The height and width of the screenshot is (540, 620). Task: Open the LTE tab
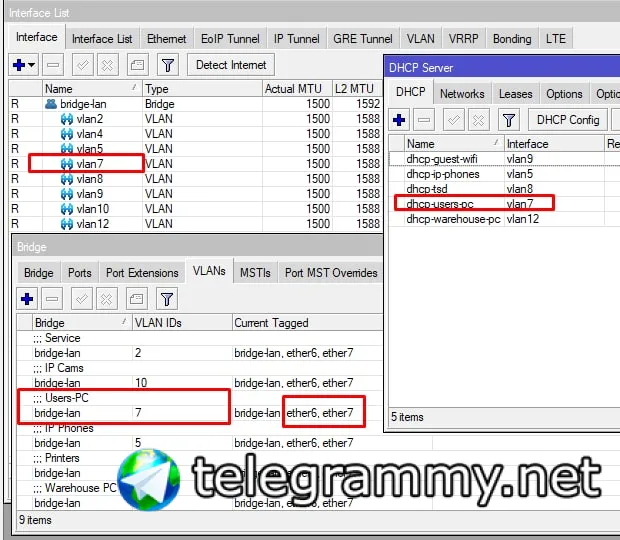pos(556,39)
